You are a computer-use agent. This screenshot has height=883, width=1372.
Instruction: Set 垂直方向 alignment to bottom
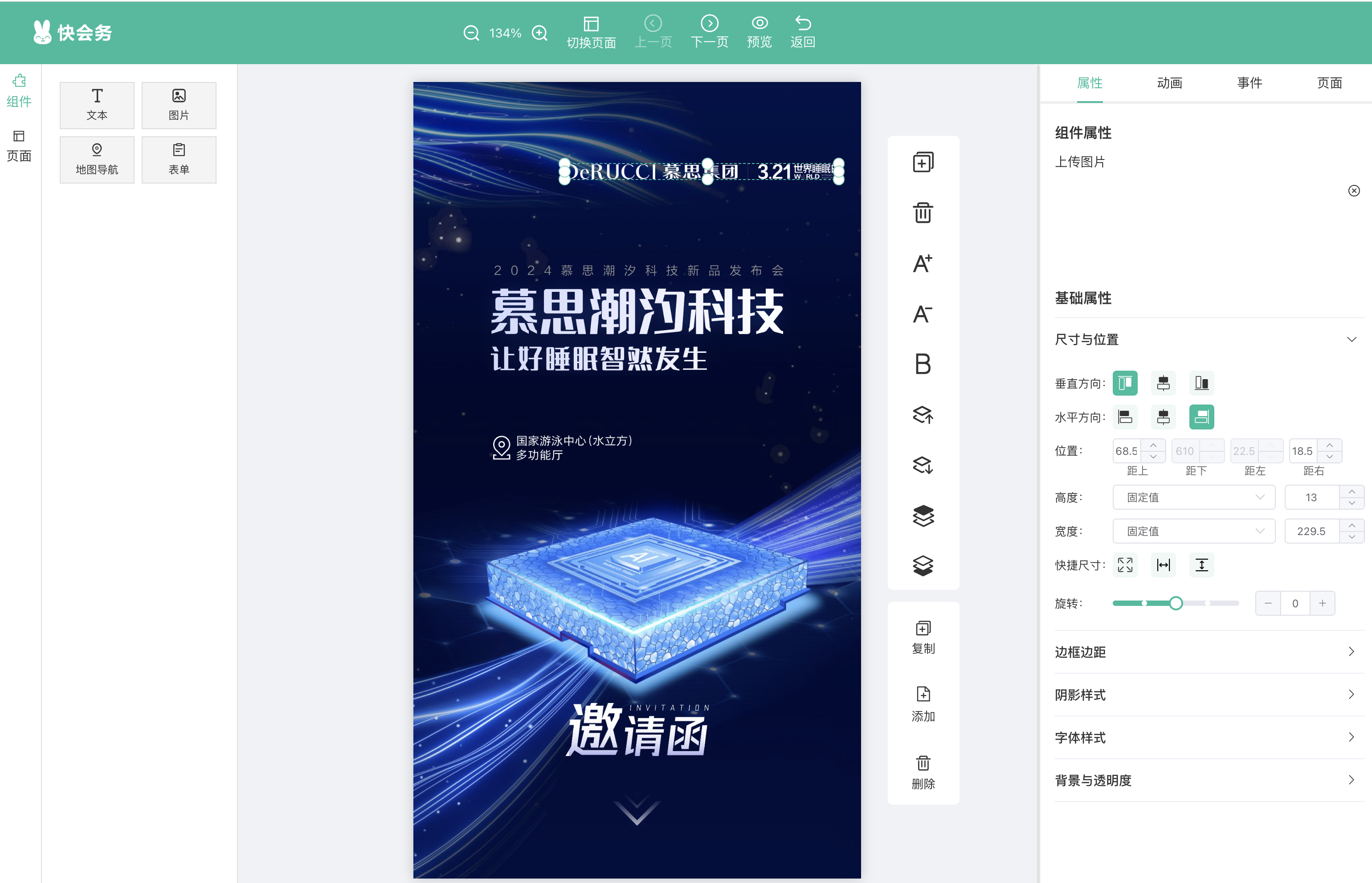(x=1202, y=383)
